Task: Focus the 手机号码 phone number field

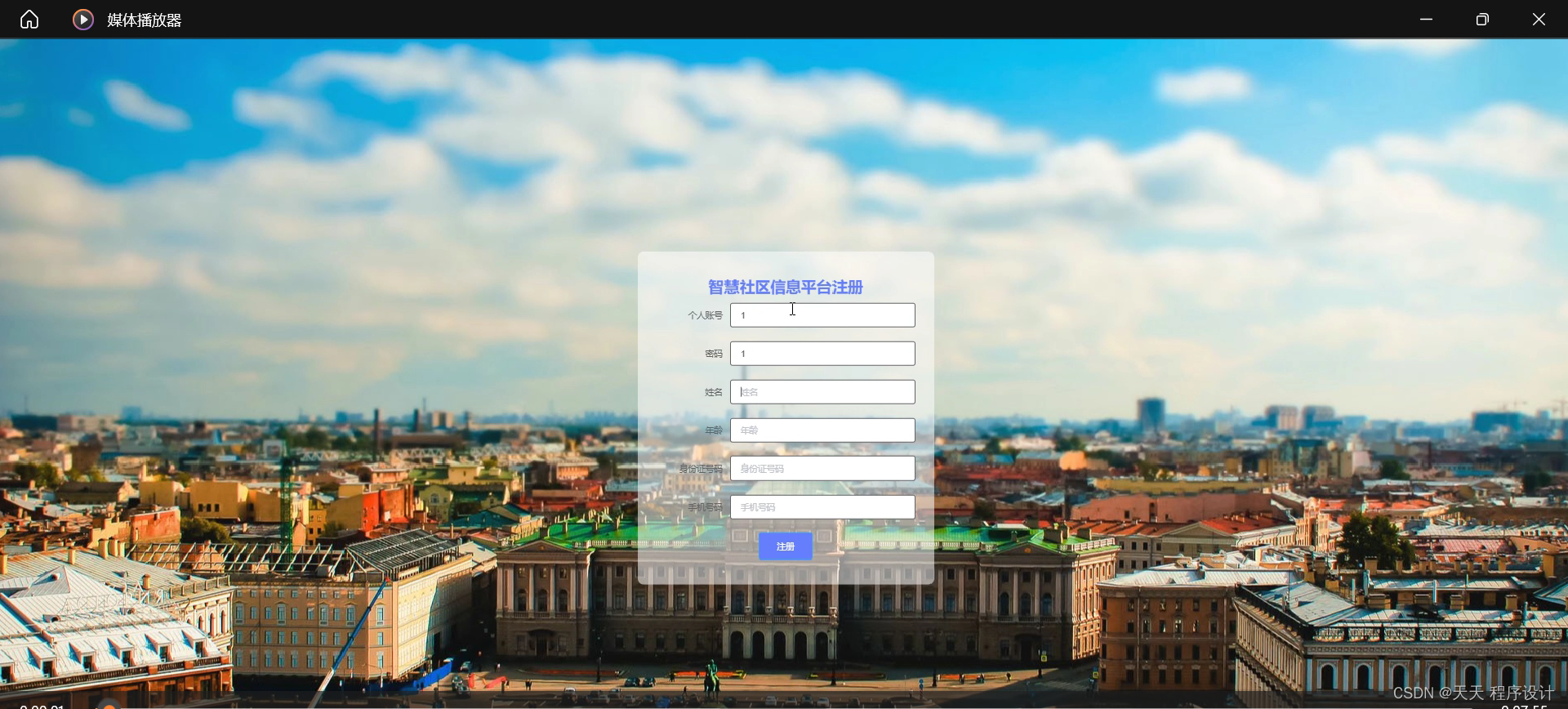Action: pyautogui.click(x=822, y=507)
